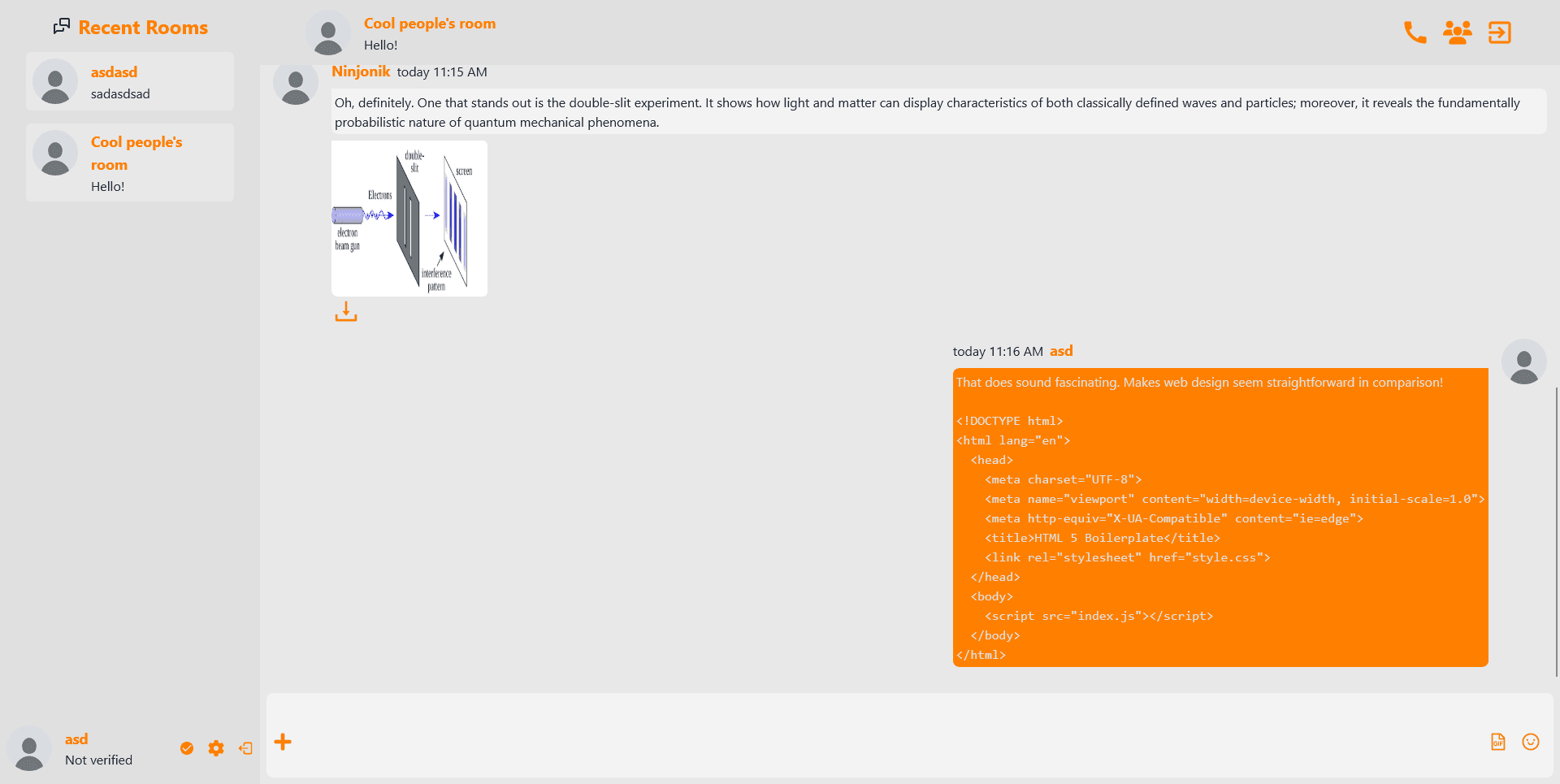This screenshot has height=784, width=1560.
Task: Click the Cool people's room header title
Action: coord(430,24)
